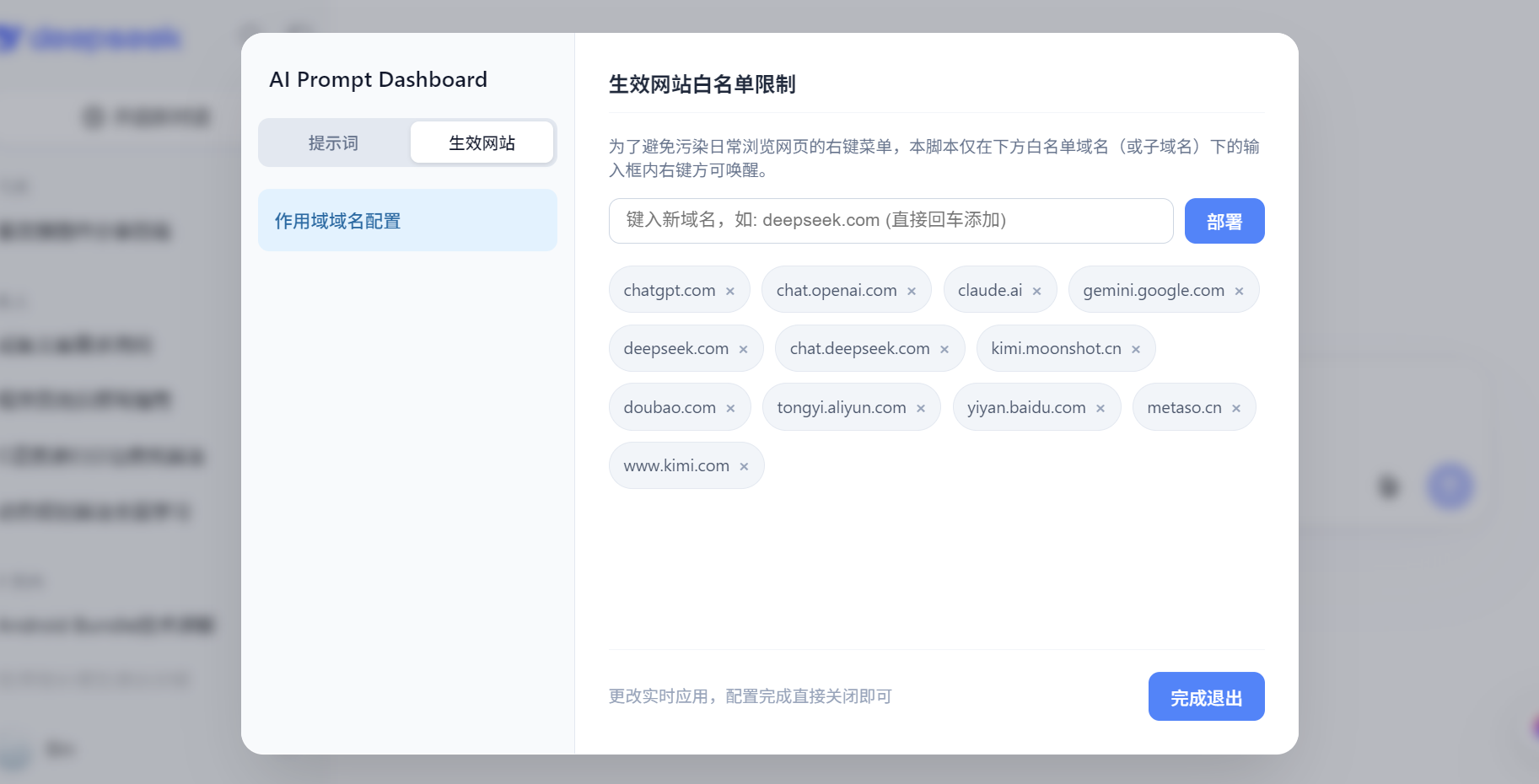Click the kimi.moonshot.cn domain text
The height and width of the screenshot is (784, 1539).
1057,348
